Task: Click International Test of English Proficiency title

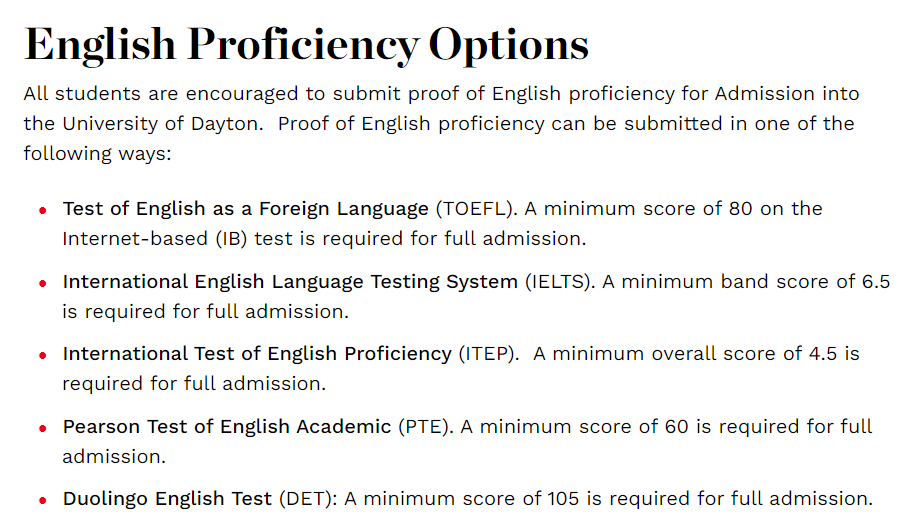Action: 257,353
